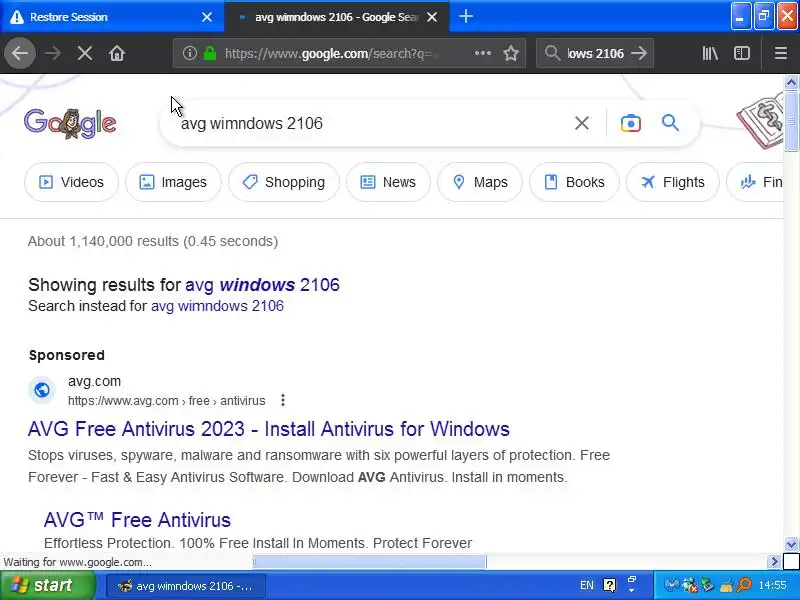Click the orange magnifier tray icon

coord(744,585)
